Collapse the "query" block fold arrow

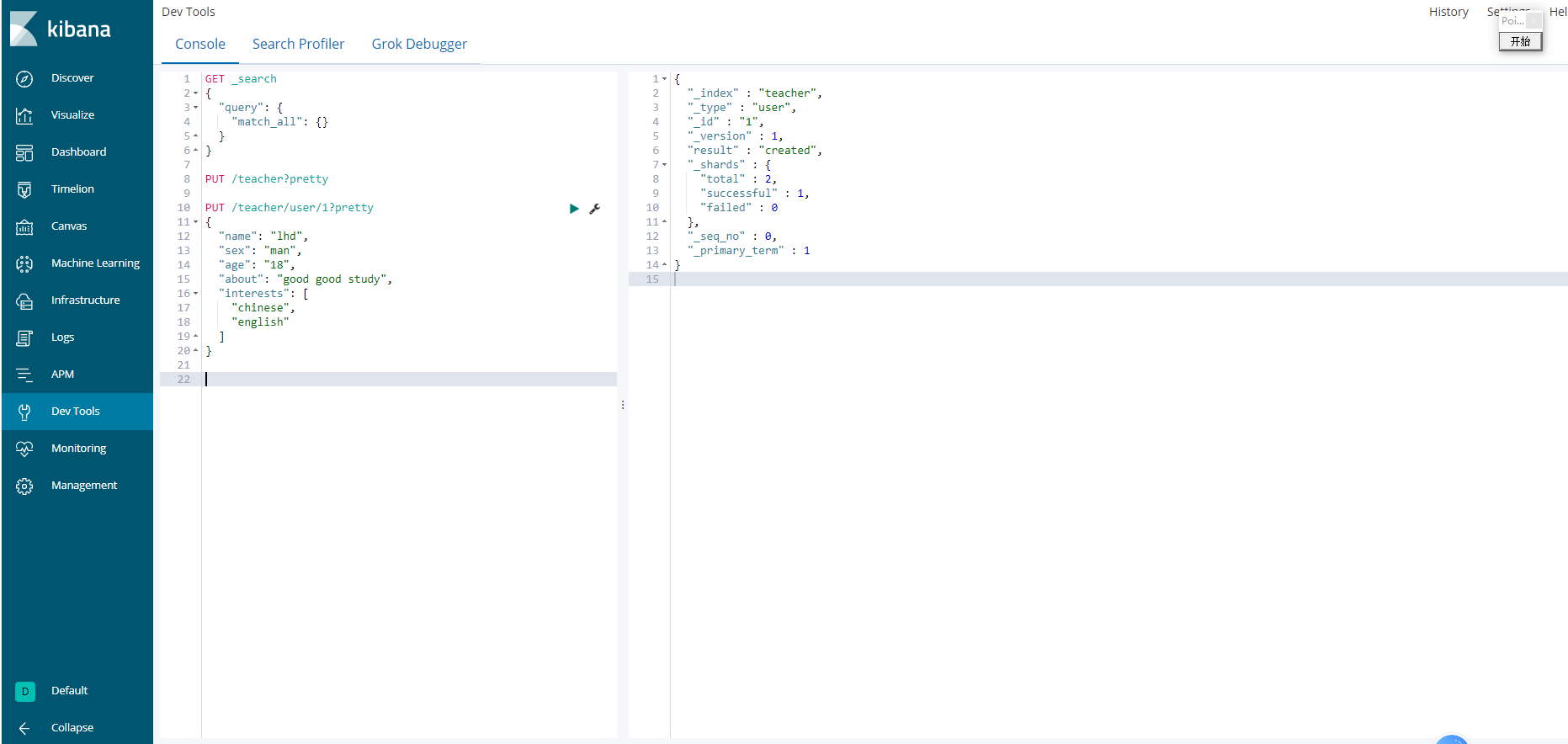coord(196,108)
